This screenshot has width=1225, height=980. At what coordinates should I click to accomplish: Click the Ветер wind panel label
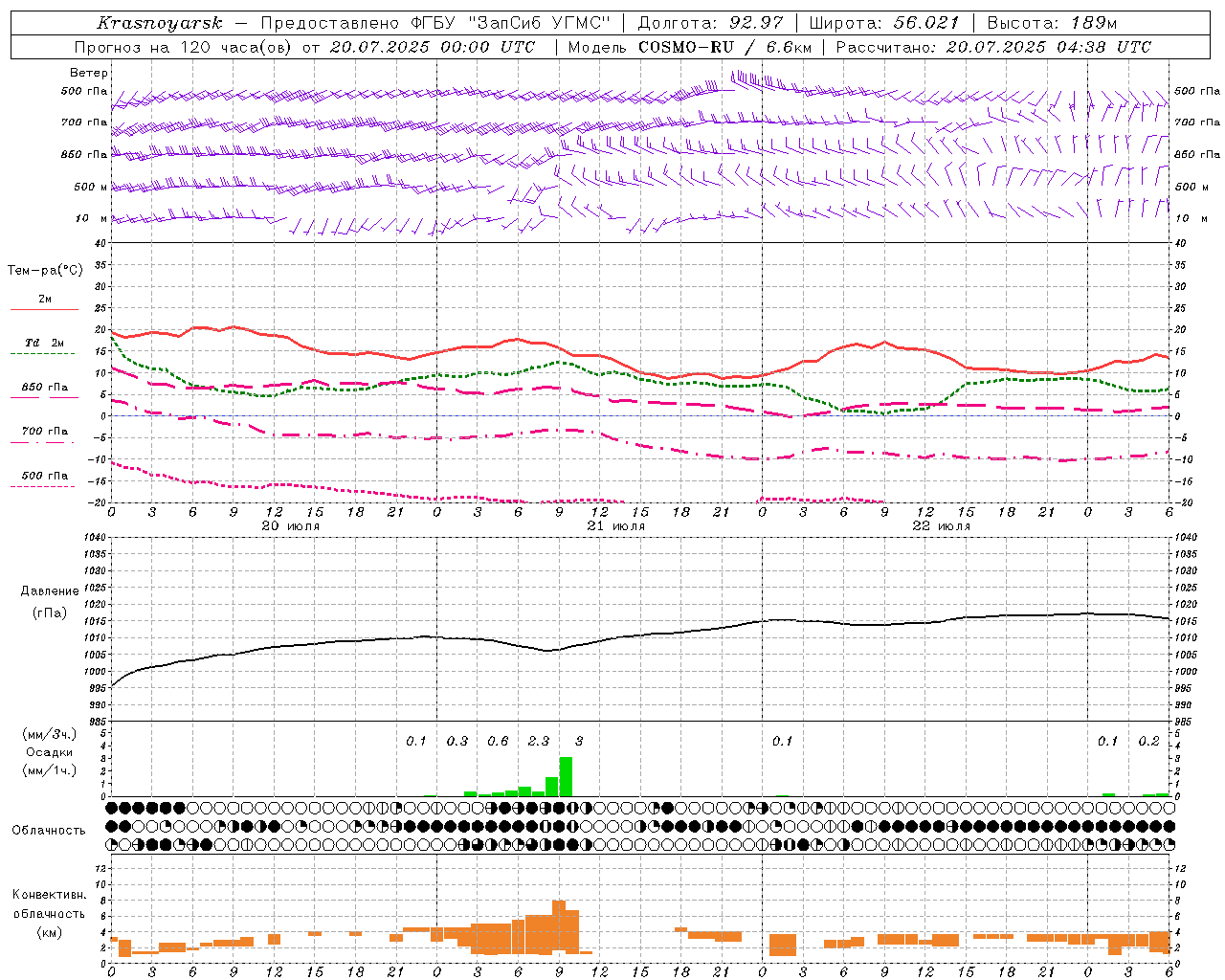(89, 73)
